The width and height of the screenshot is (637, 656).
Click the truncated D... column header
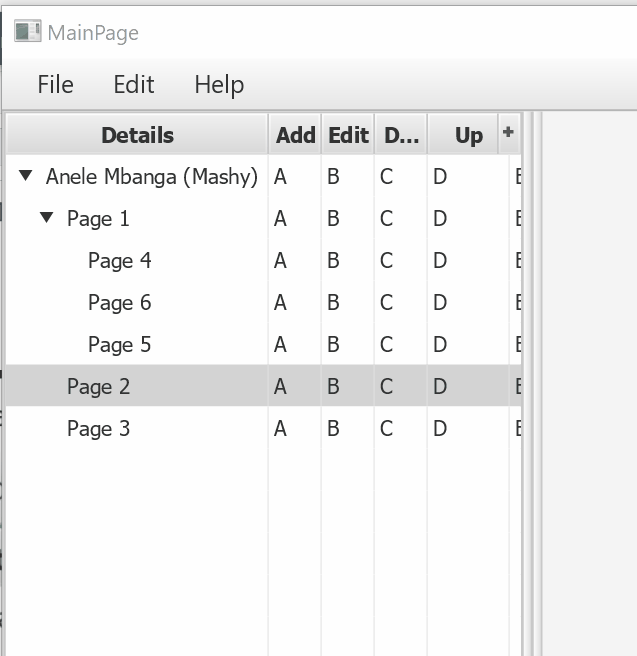tap(401, 135)
